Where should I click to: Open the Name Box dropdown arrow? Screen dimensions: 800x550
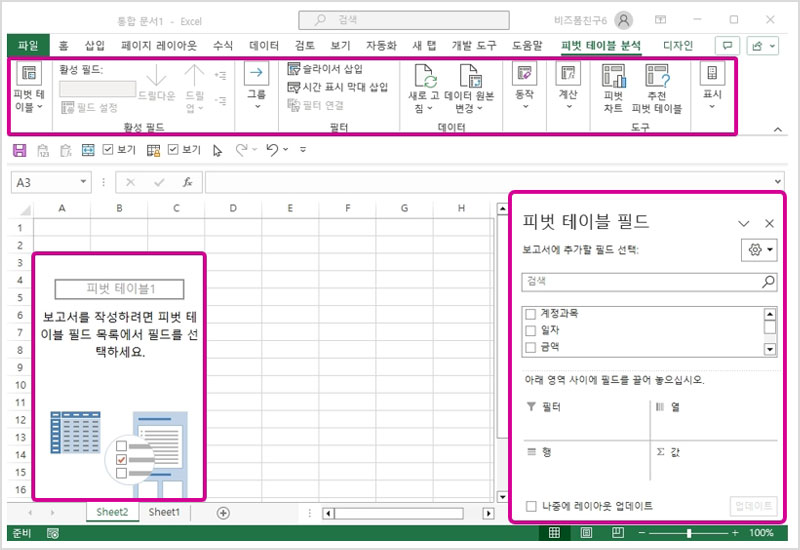coord(83,182)
